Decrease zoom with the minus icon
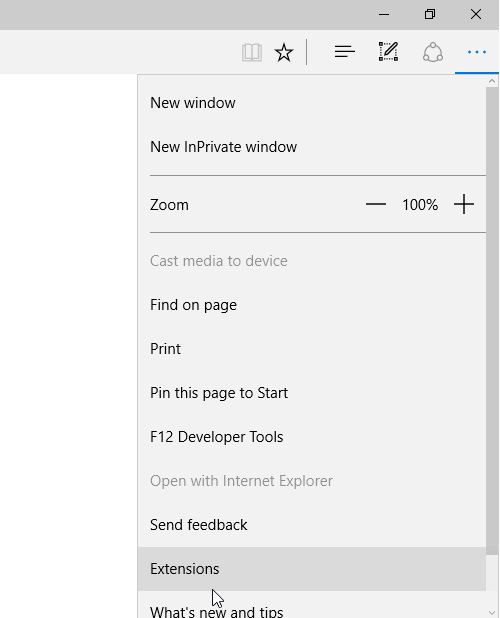500x618 pixels. point(376,205)
